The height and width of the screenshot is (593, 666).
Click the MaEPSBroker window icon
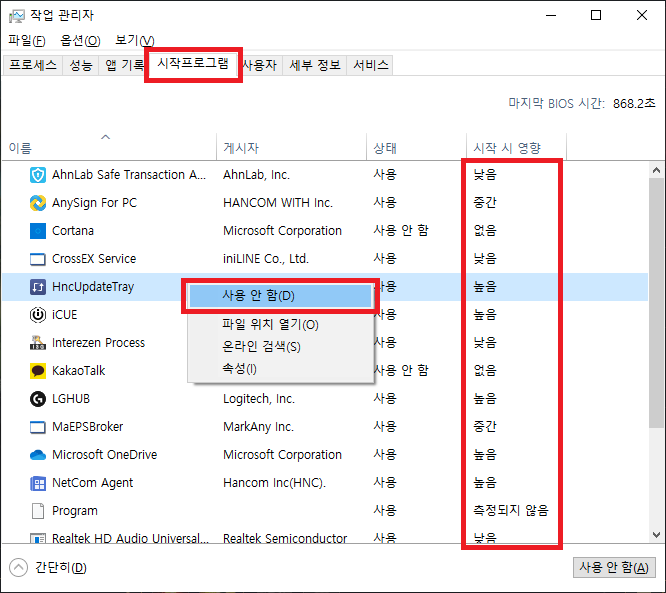coord(38,427)
